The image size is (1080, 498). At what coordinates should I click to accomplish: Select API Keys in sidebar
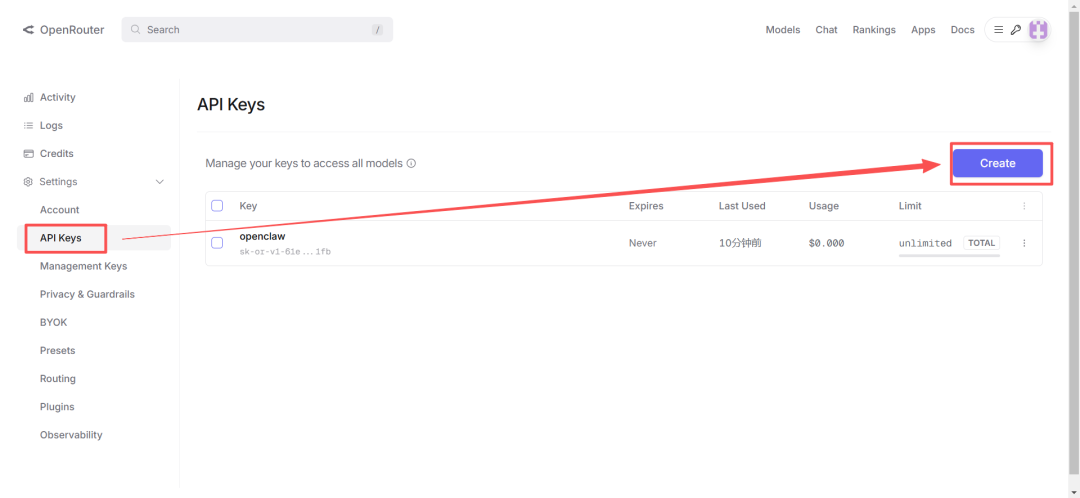(x=61, y=238)
